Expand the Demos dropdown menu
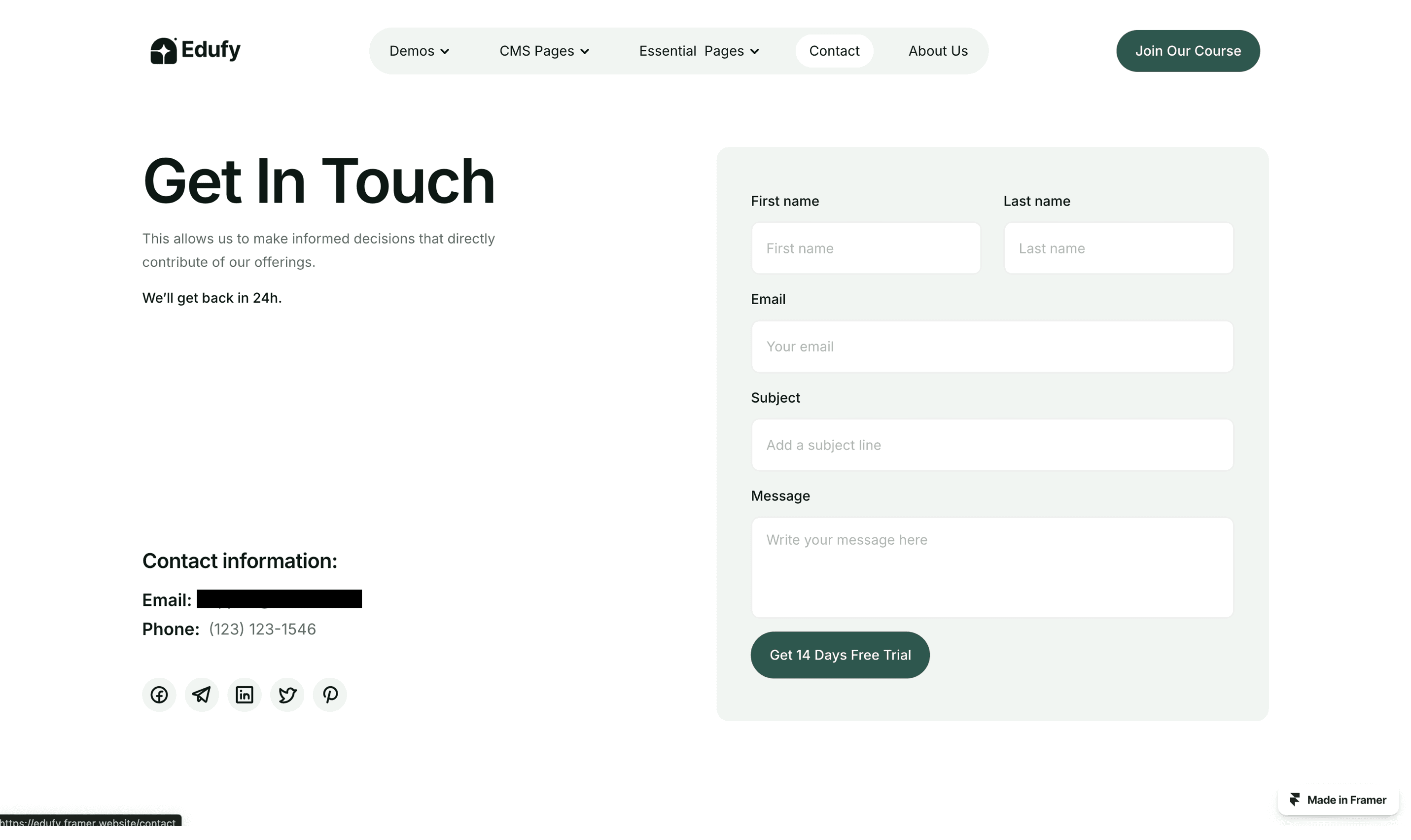1411x840 pixels. [x=420, y=51]
